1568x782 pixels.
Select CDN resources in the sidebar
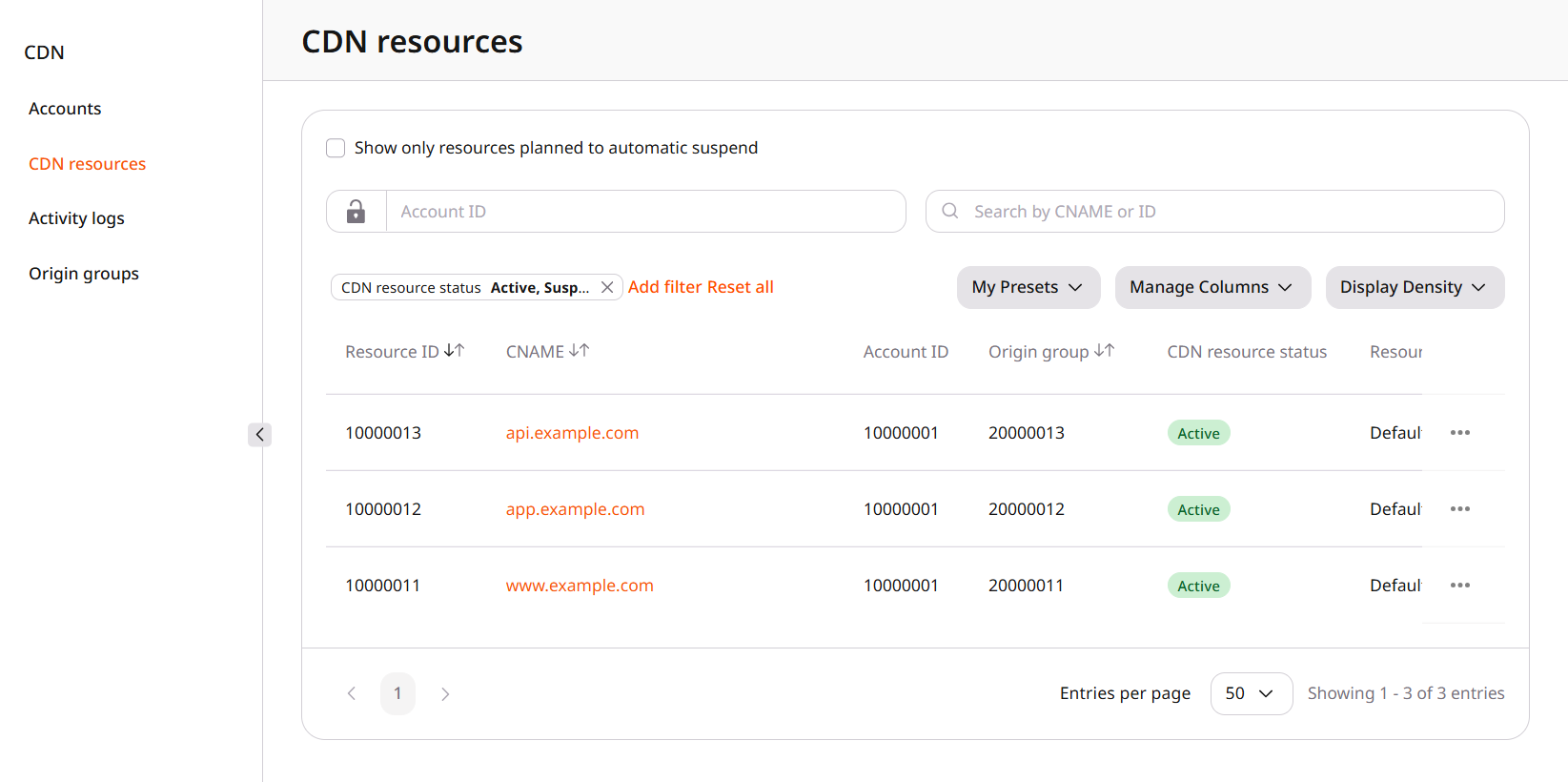click(88, 164)
